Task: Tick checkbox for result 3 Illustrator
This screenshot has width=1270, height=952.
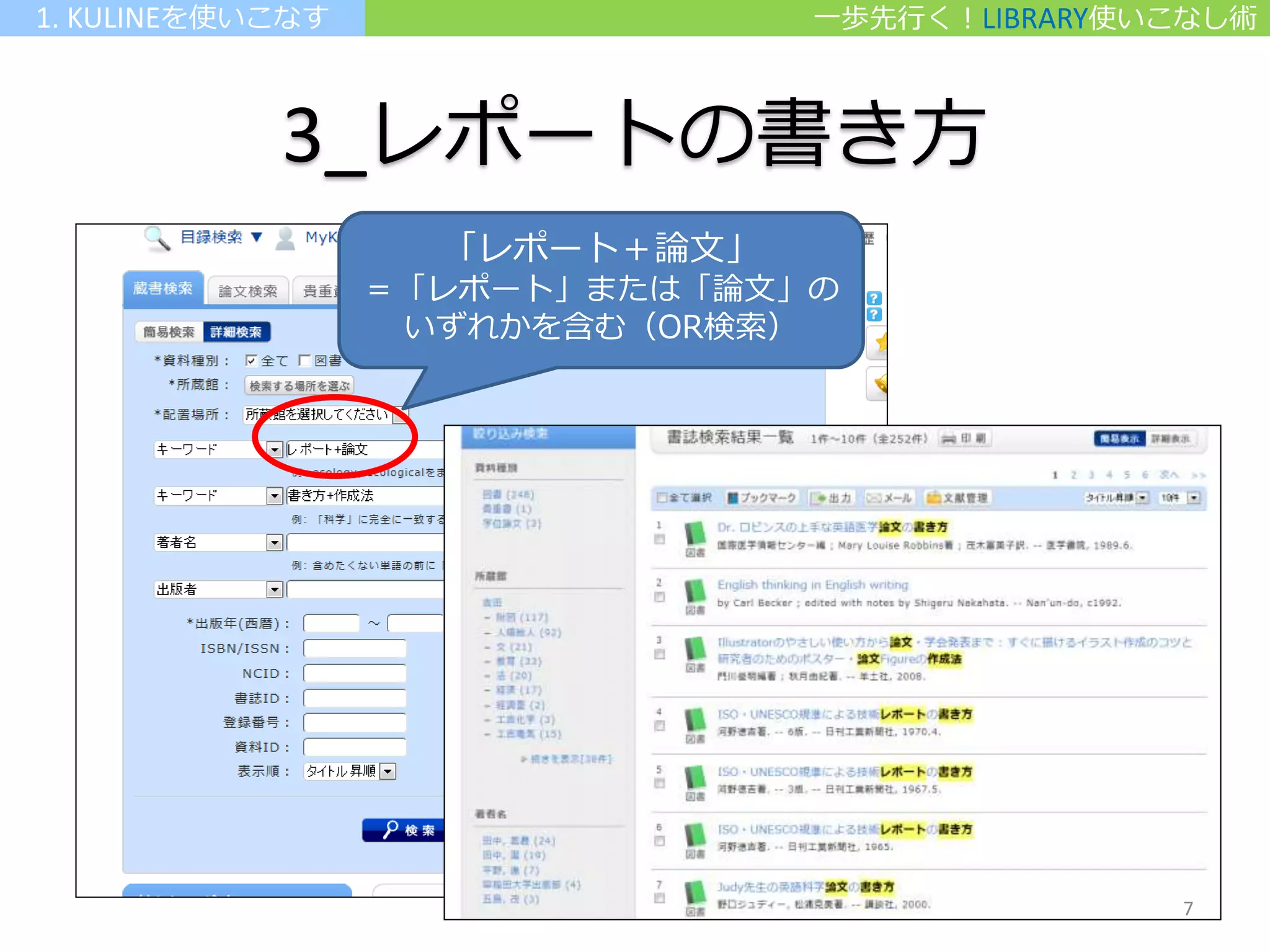Action: click(659, 654)
